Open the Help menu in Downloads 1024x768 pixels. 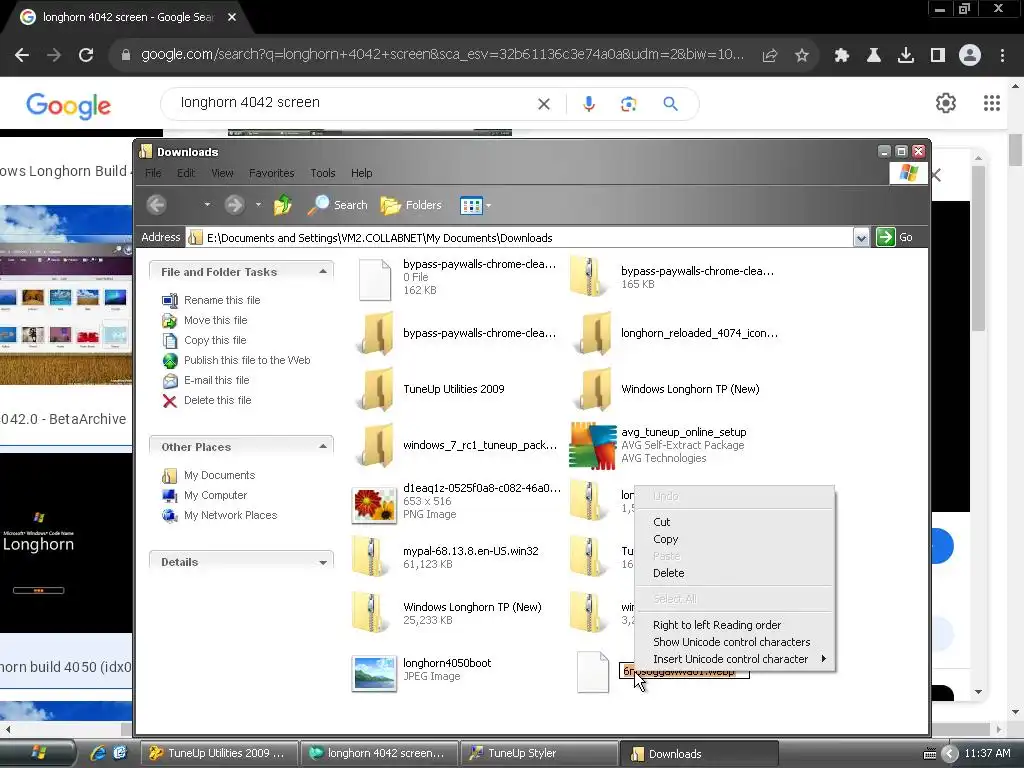coord(361,173)
